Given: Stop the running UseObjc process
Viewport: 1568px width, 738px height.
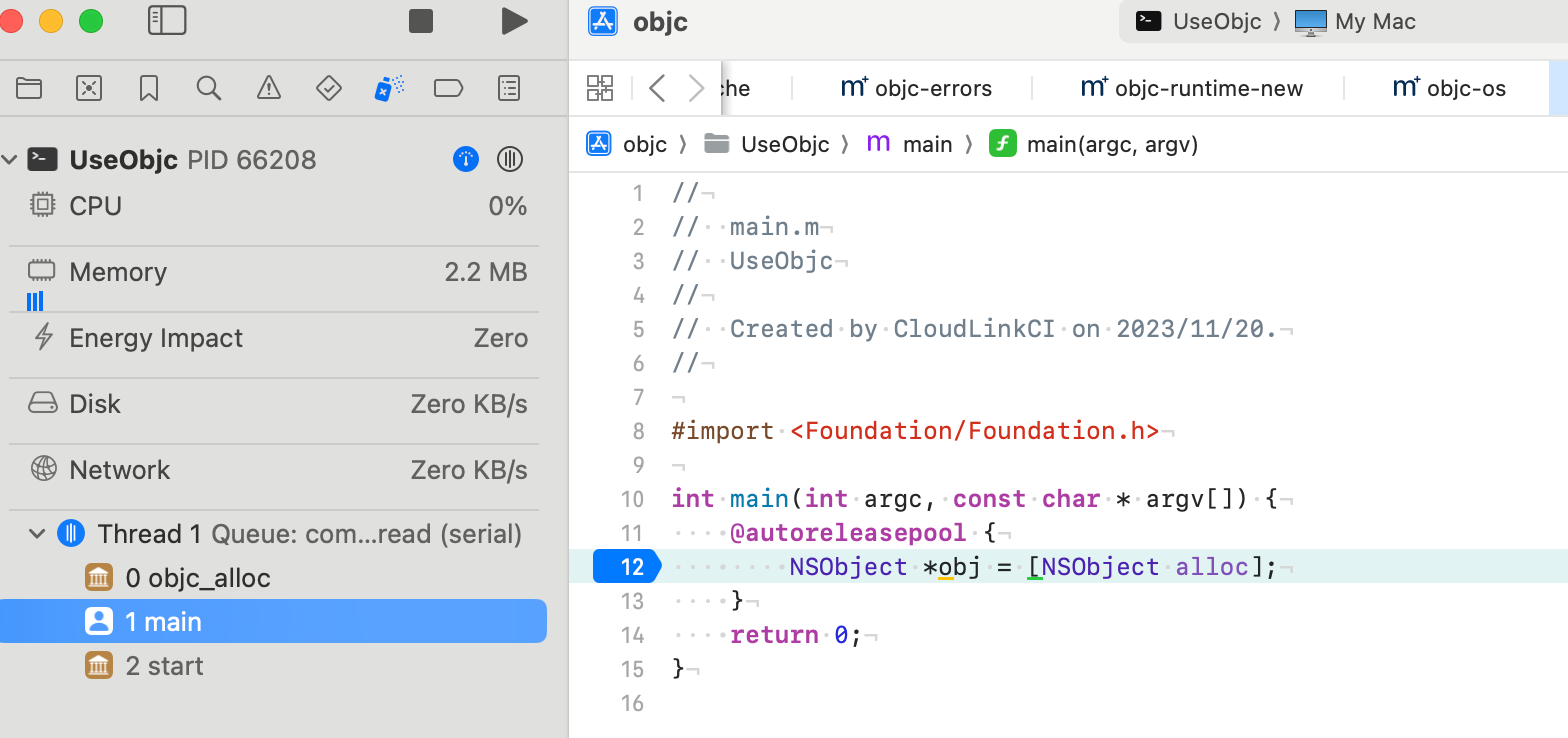Looking at the screenshot, I should point(421,21).
